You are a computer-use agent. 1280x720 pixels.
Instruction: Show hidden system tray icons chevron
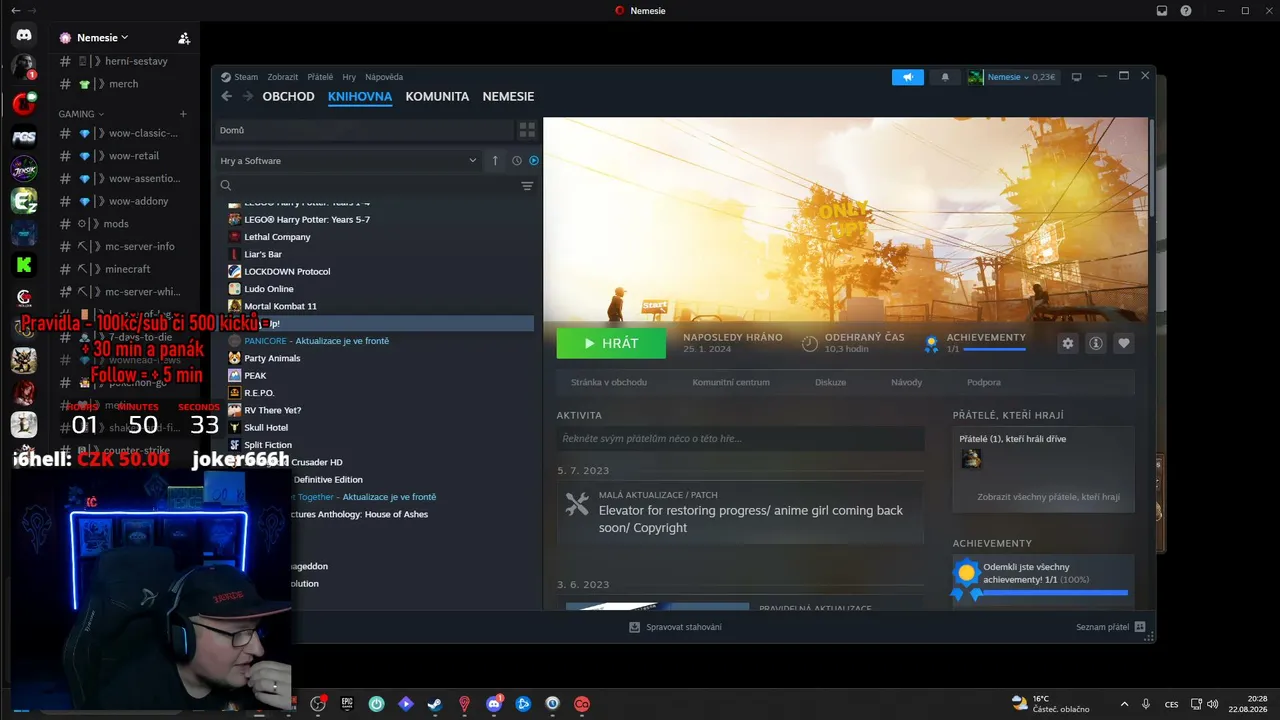[x=1124, y=704]
